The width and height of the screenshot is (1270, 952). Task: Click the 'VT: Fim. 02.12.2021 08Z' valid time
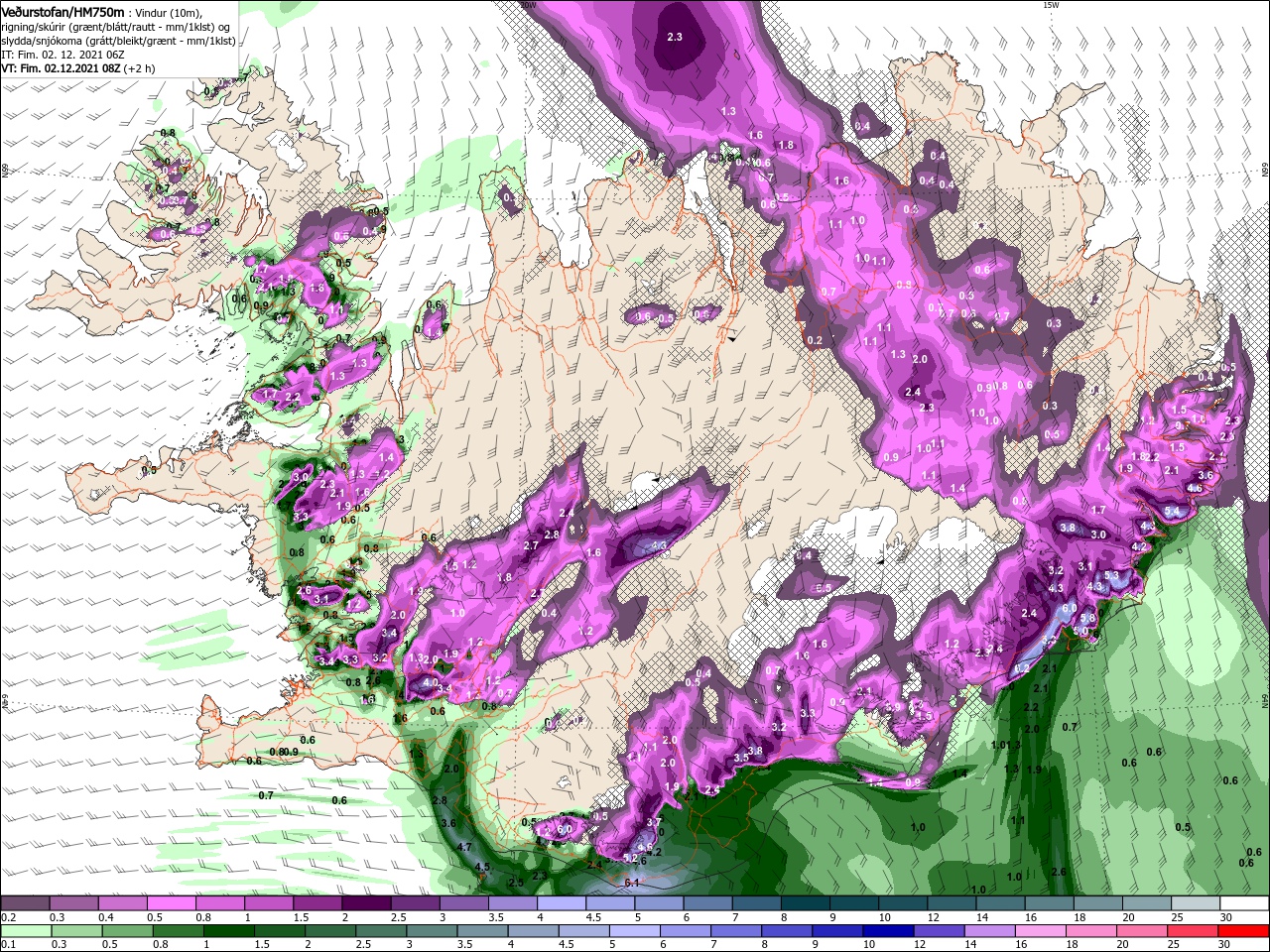point(60,68)
